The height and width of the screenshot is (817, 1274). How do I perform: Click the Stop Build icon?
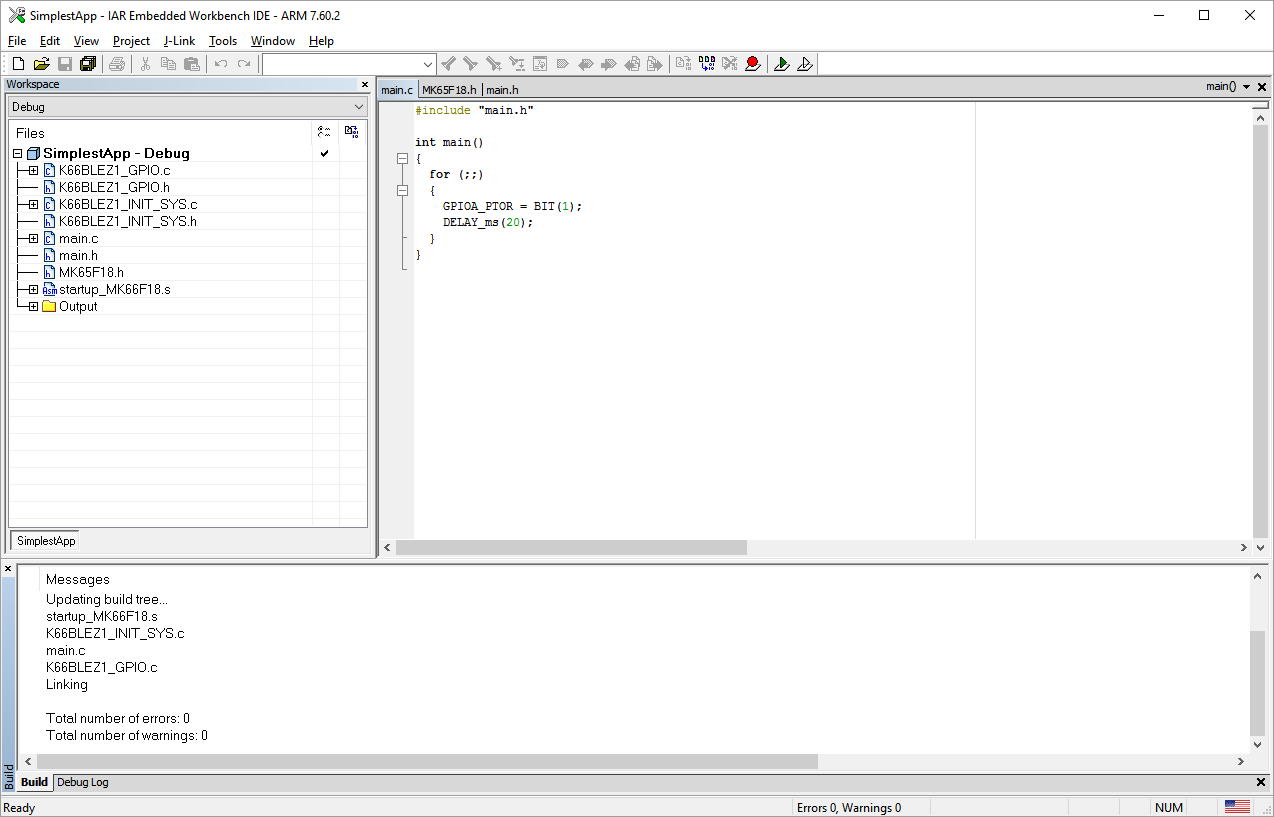click(730, 64)
